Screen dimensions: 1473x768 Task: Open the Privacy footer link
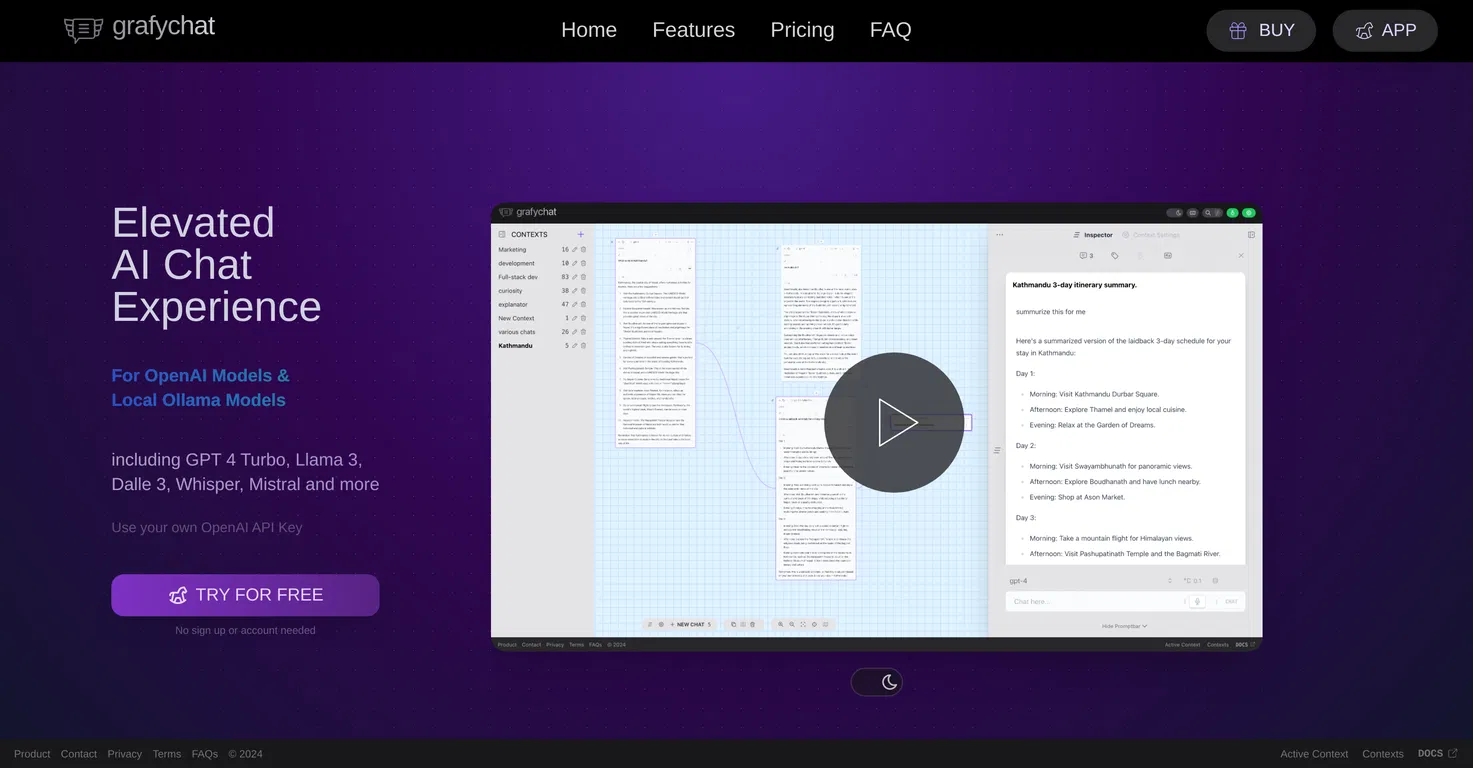click(125, 754)
